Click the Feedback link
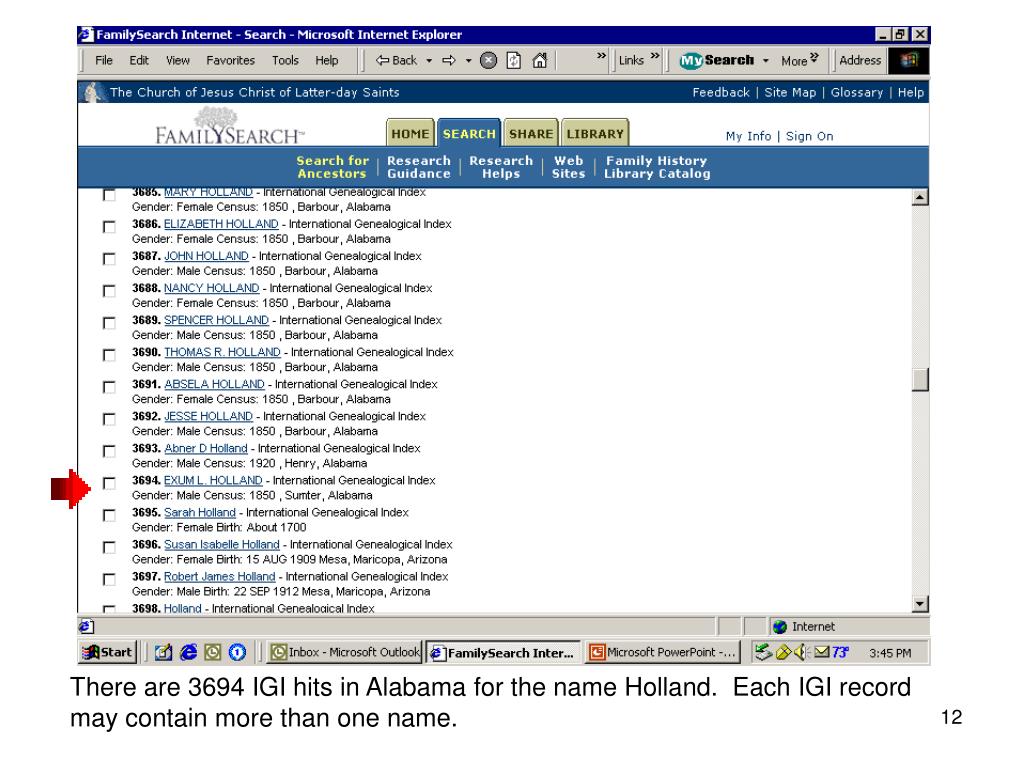 pos(721,93)
